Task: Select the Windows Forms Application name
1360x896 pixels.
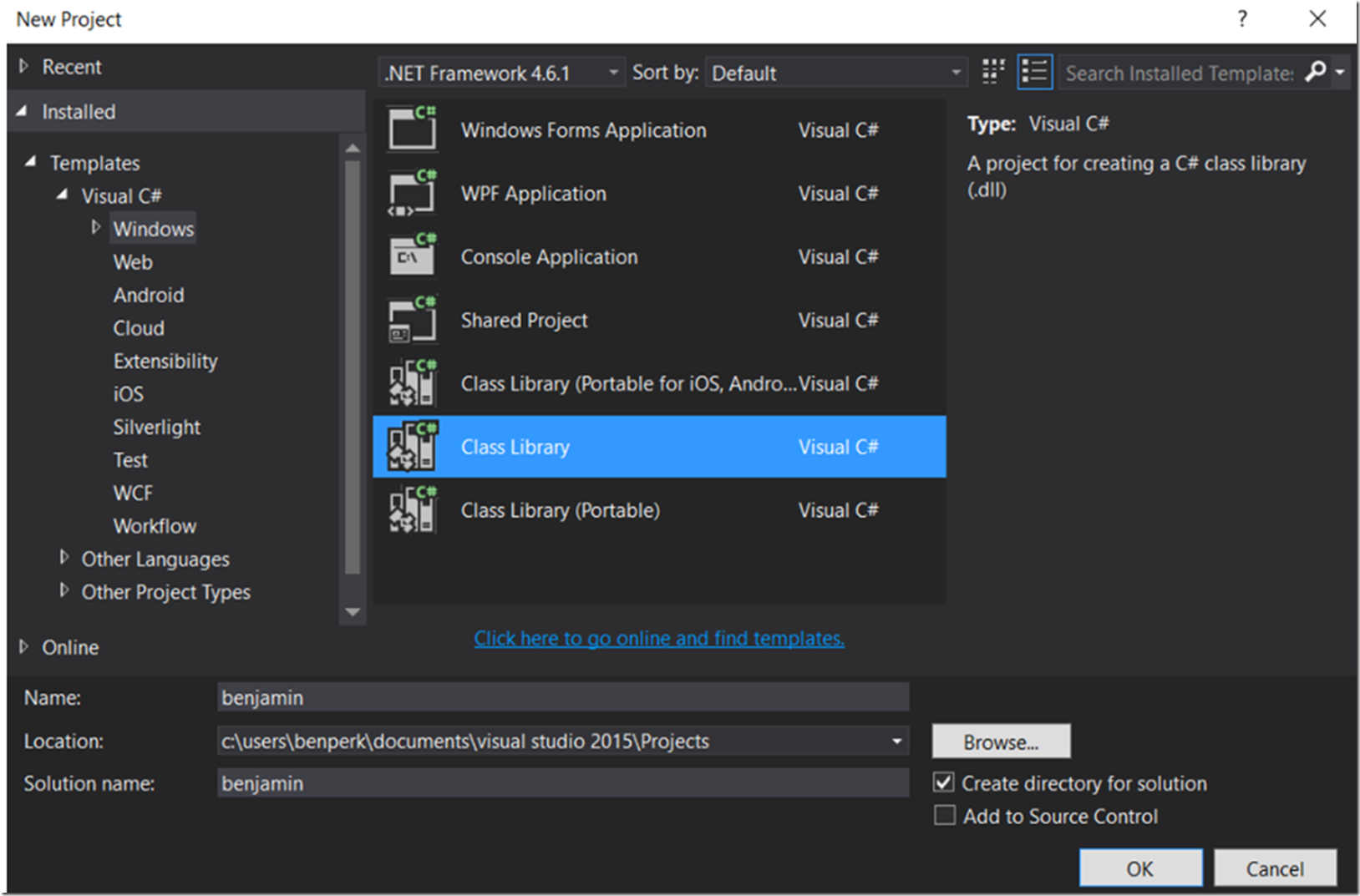Action: pos(584,129)
